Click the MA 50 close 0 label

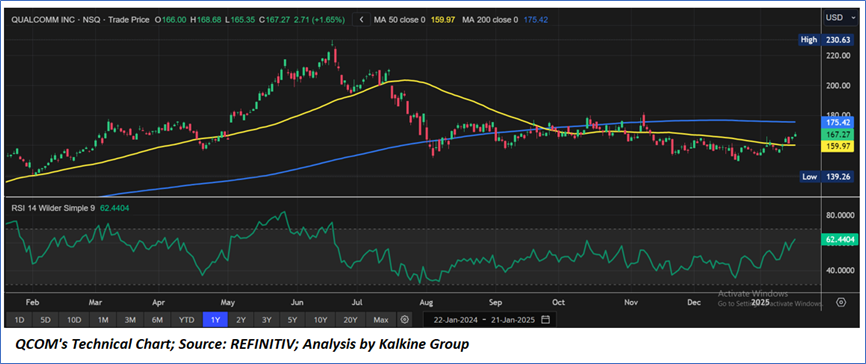point(399,20)
